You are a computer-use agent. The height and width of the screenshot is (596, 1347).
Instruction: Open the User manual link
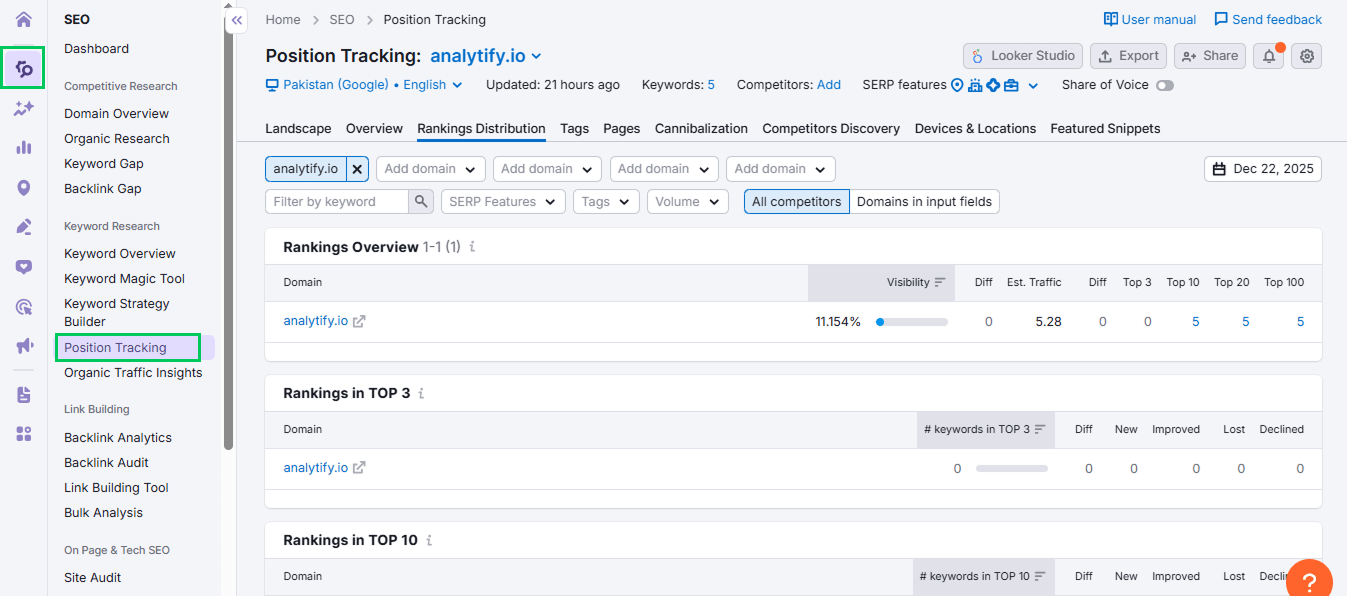point(1149,20)
